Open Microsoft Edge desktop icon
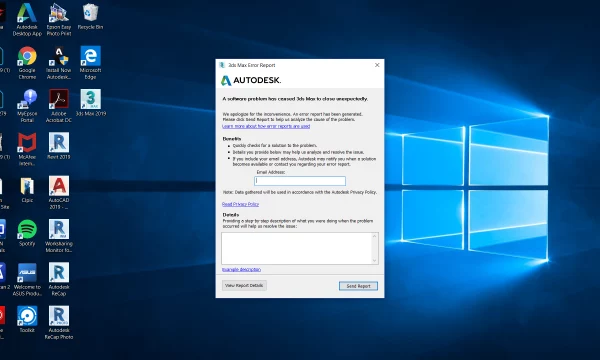Image resolution: width=600 pixels, height=360 pixels. point(90,63)
